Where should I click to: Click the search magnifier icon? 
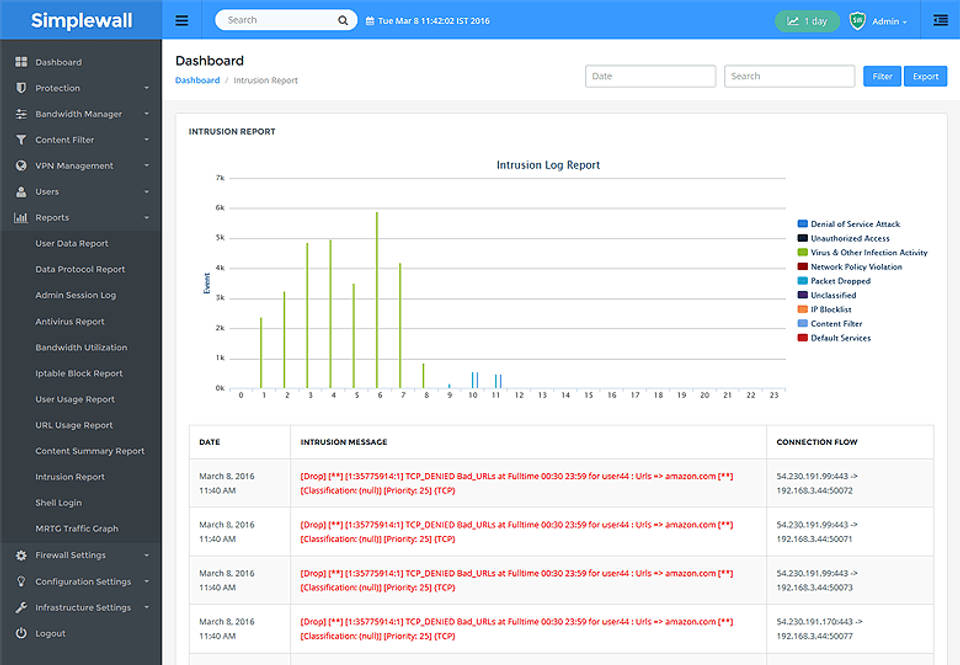(343, 19)
